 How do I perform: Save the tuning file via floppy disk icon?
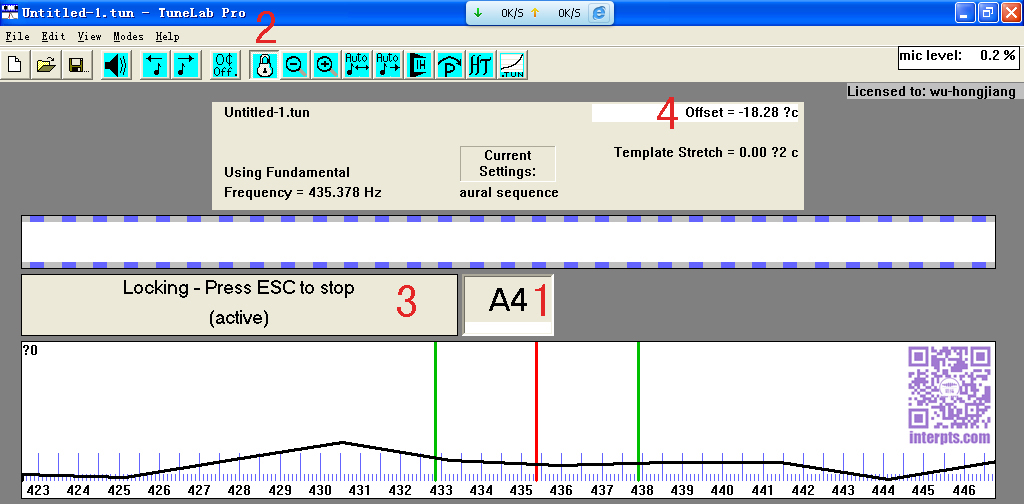pos(76,66)
